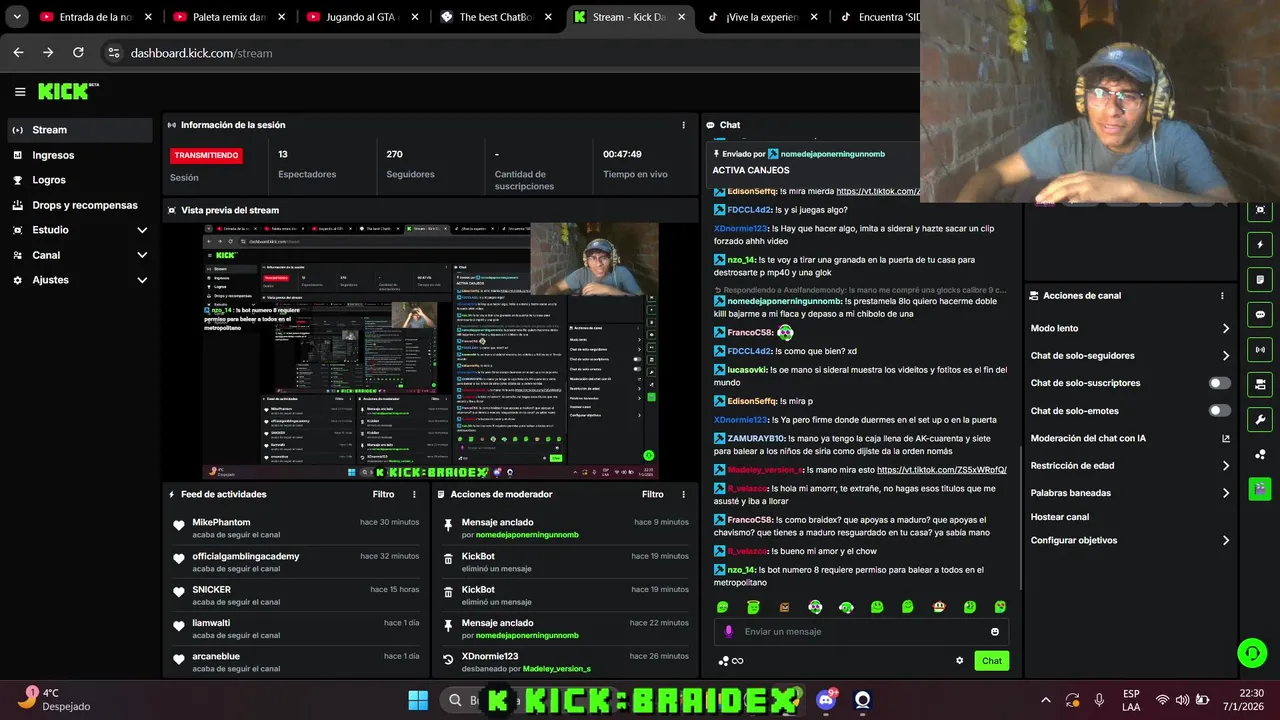Image resolution: width=1280 pixels, height=720 pixels.
Task: Expand the Canal sidebar section
Action: (x=78, y=255)
